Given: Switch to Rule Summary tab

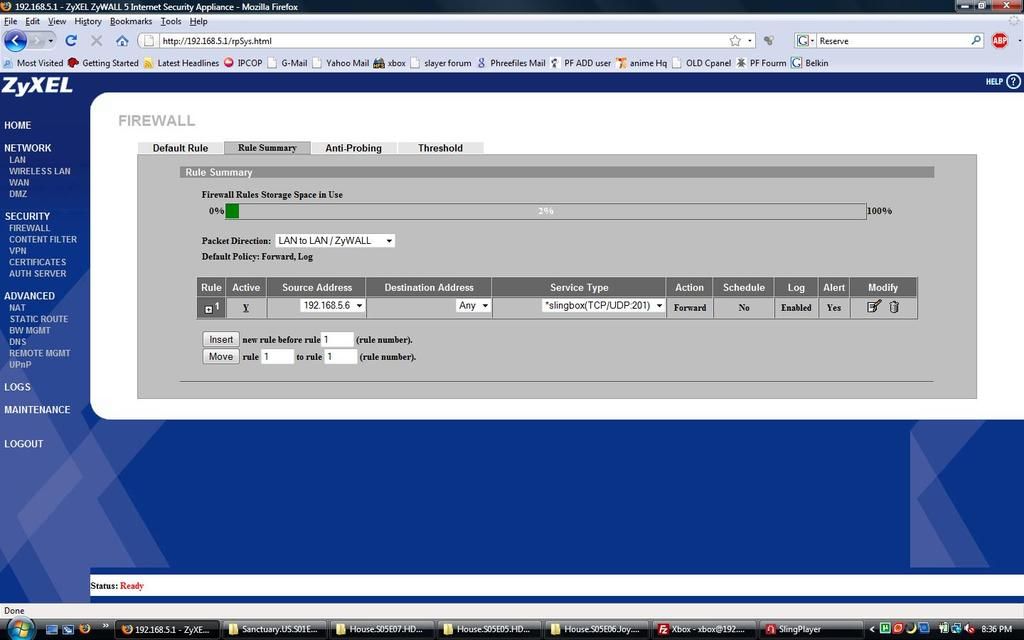Looking at the screenshot, I should coord(267,148).
